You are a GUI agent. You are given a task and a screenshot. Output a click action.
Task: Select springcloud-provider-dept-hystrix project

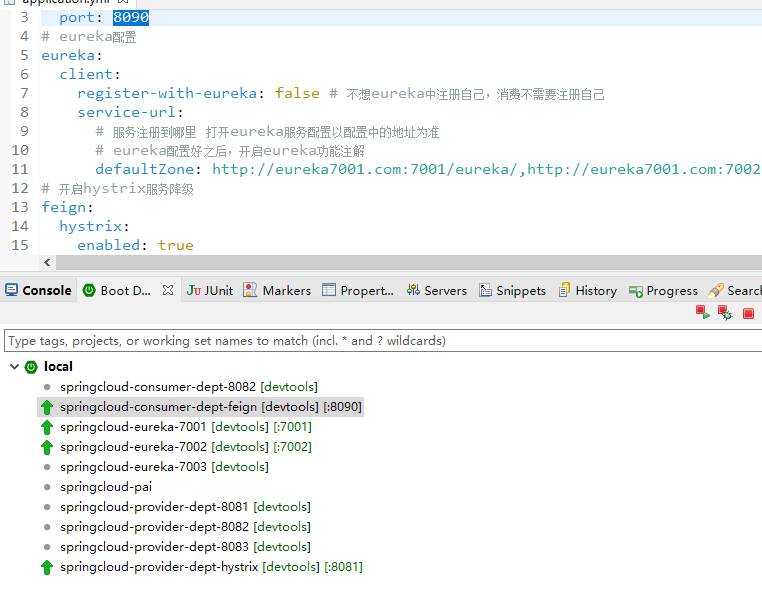[211, 567]
